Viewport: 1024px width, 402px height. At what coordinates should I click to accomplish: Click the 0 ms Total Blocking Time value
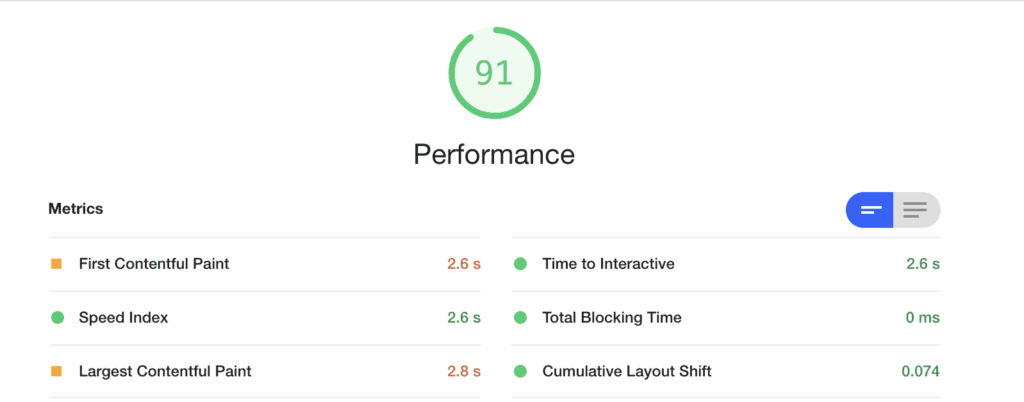pos(923,318)
